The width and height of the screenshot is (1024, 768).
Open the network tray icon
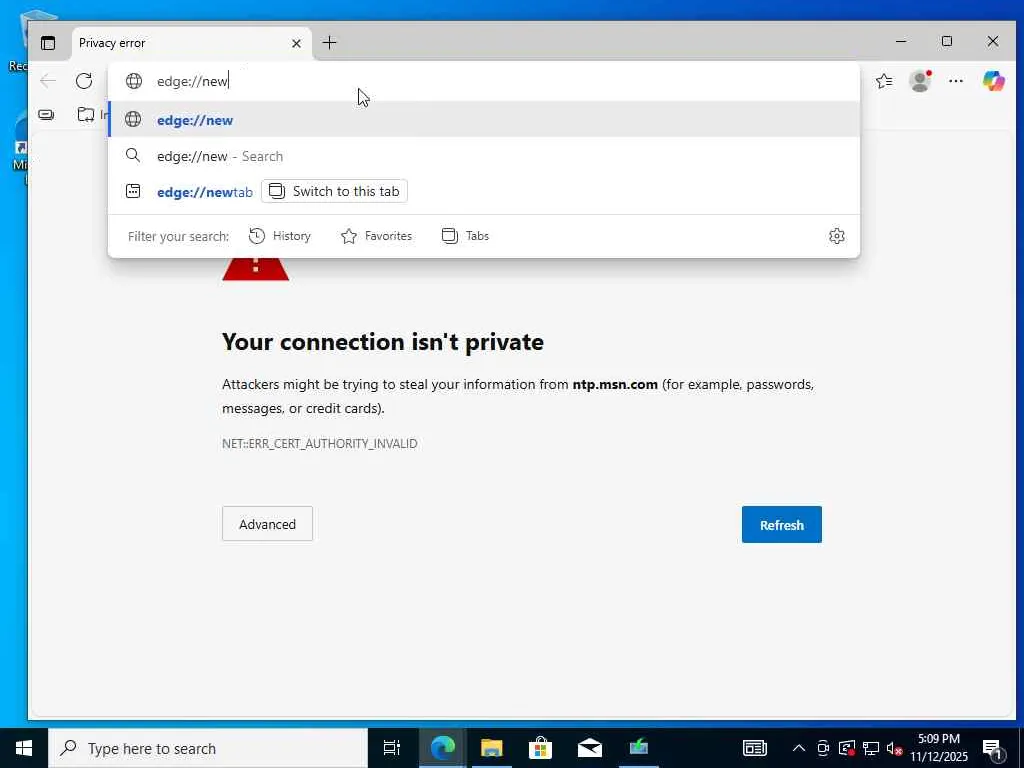[871, 748]
